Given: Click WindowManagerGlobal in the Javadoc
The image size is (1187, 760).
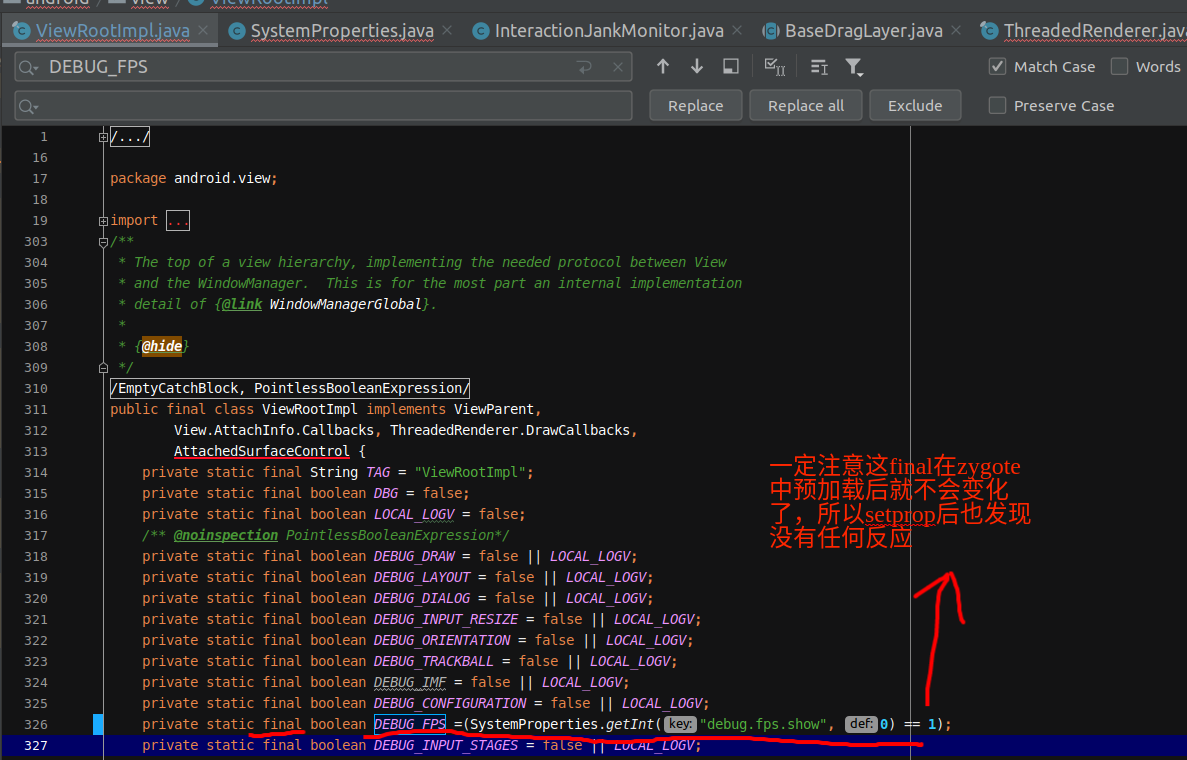Looking at the screenshot, I should tap(345, 304).
